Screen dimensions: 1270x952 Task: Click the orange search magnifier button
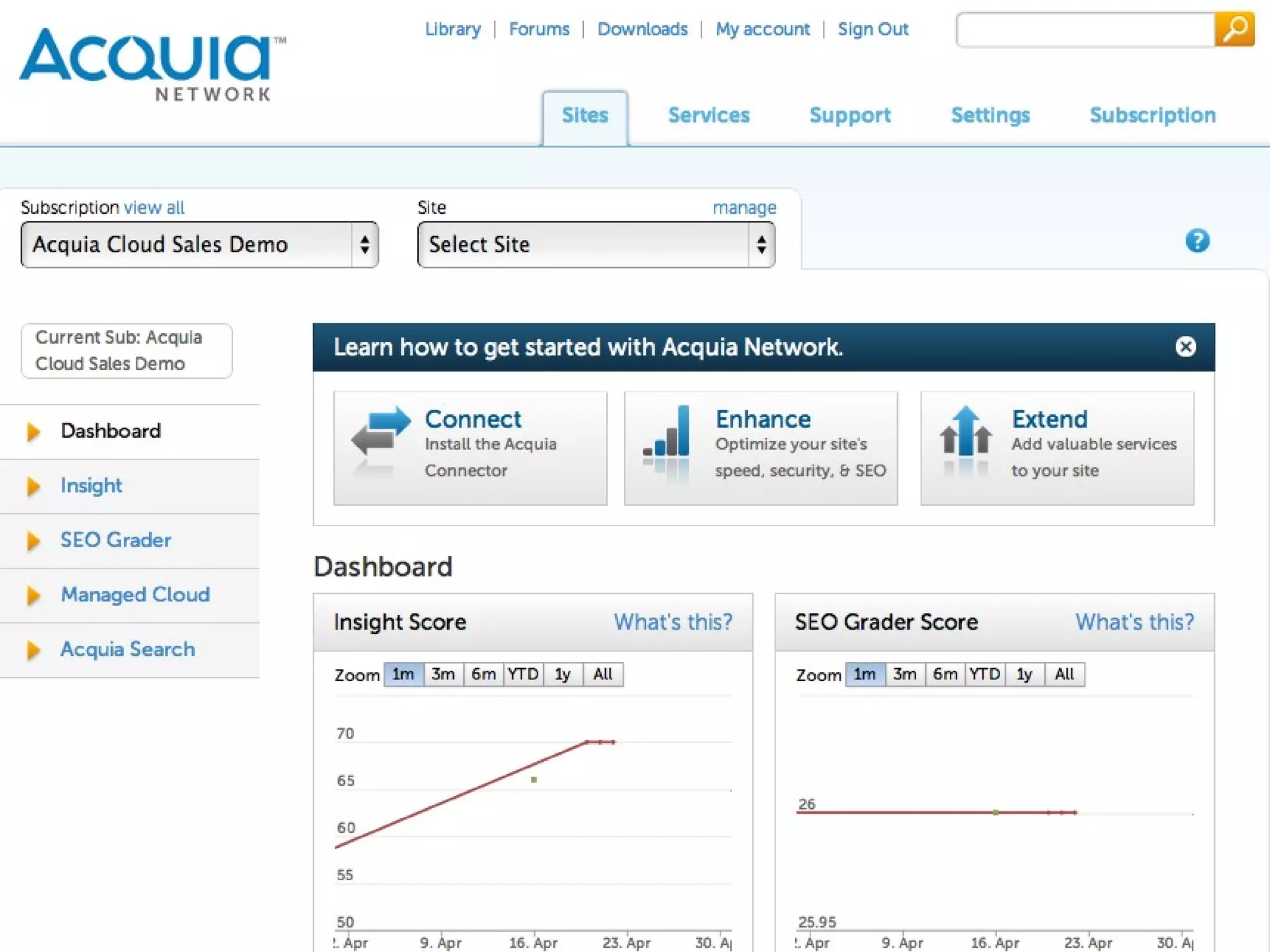click(1234, 29)
